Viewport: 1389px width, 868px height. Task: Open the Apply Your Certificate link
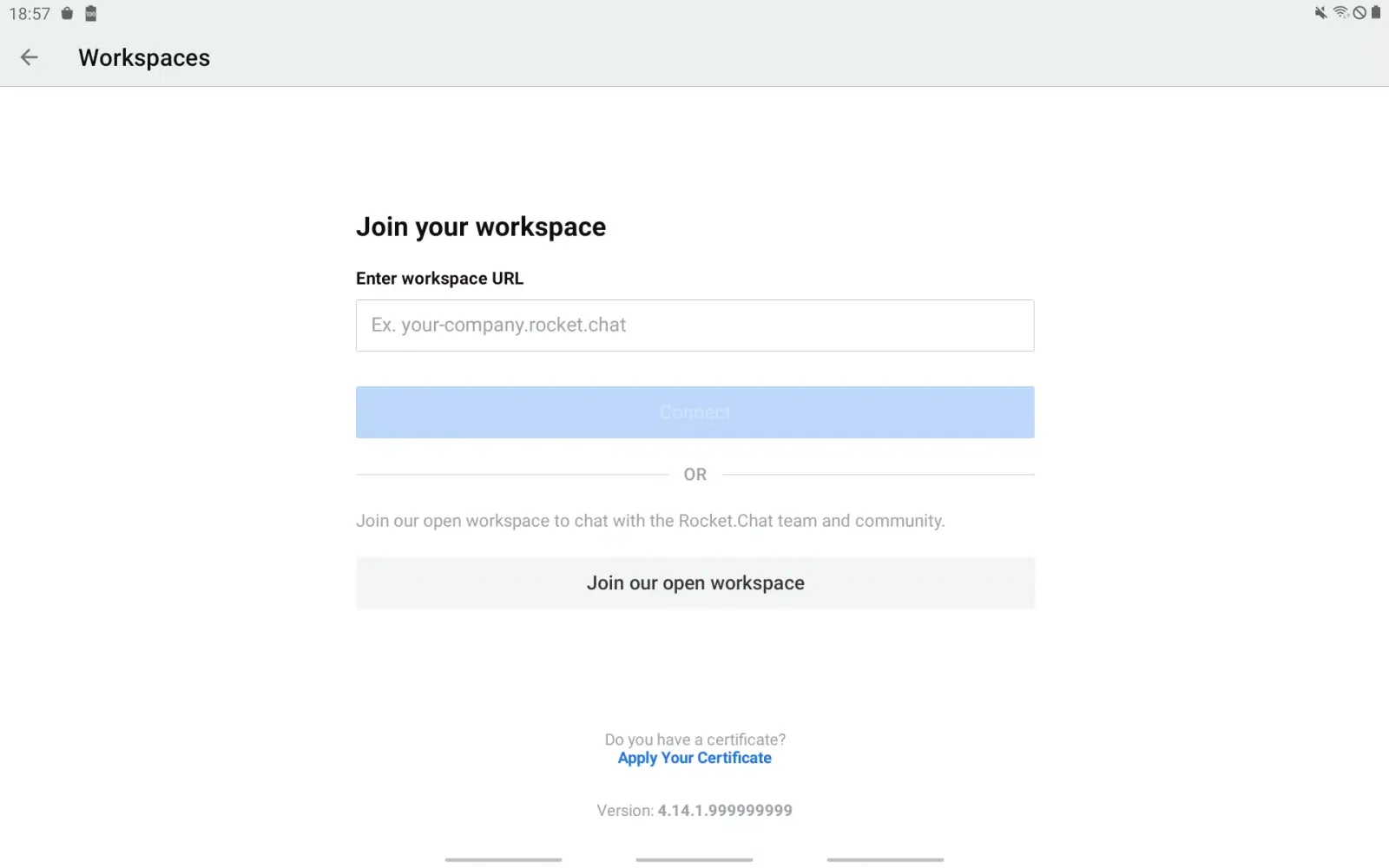coord(694,758)
